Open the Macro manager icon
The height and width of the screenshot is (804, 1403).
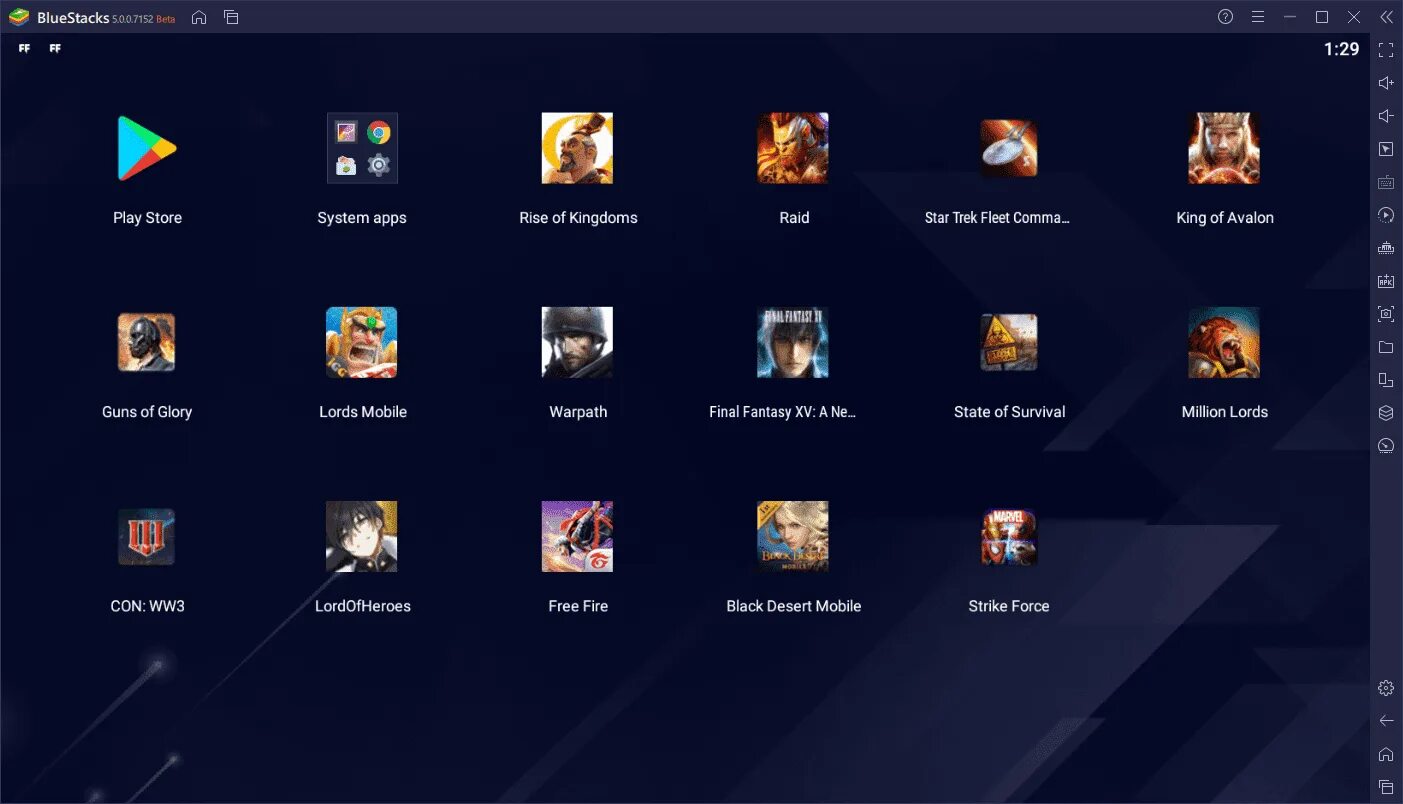tap(1386, 248)
